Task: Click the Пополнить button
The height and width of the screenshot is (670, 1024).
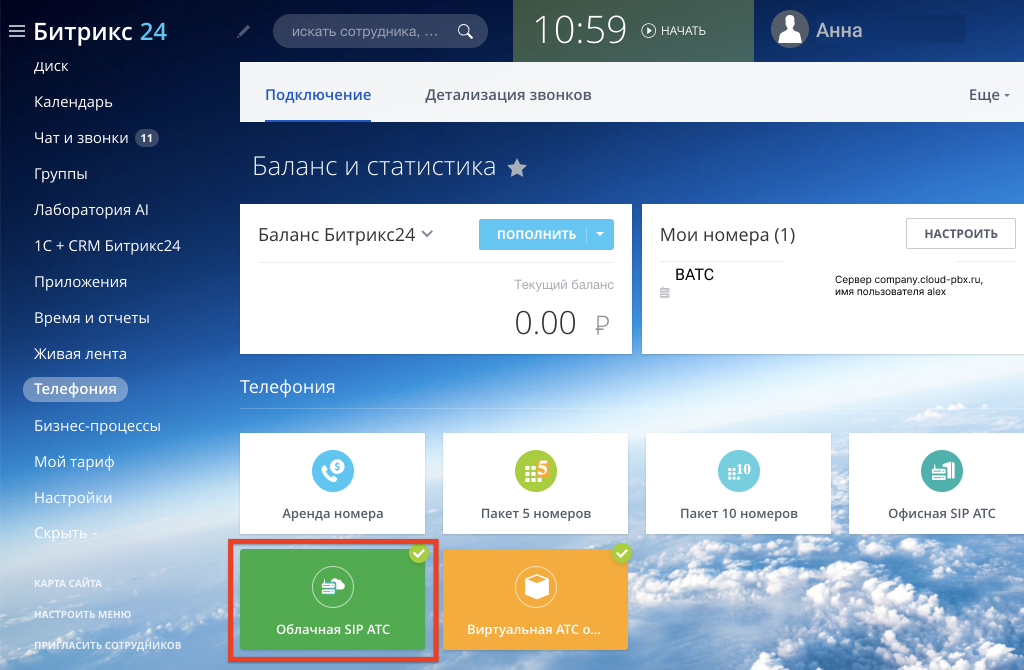Action: tap(536, 234)
